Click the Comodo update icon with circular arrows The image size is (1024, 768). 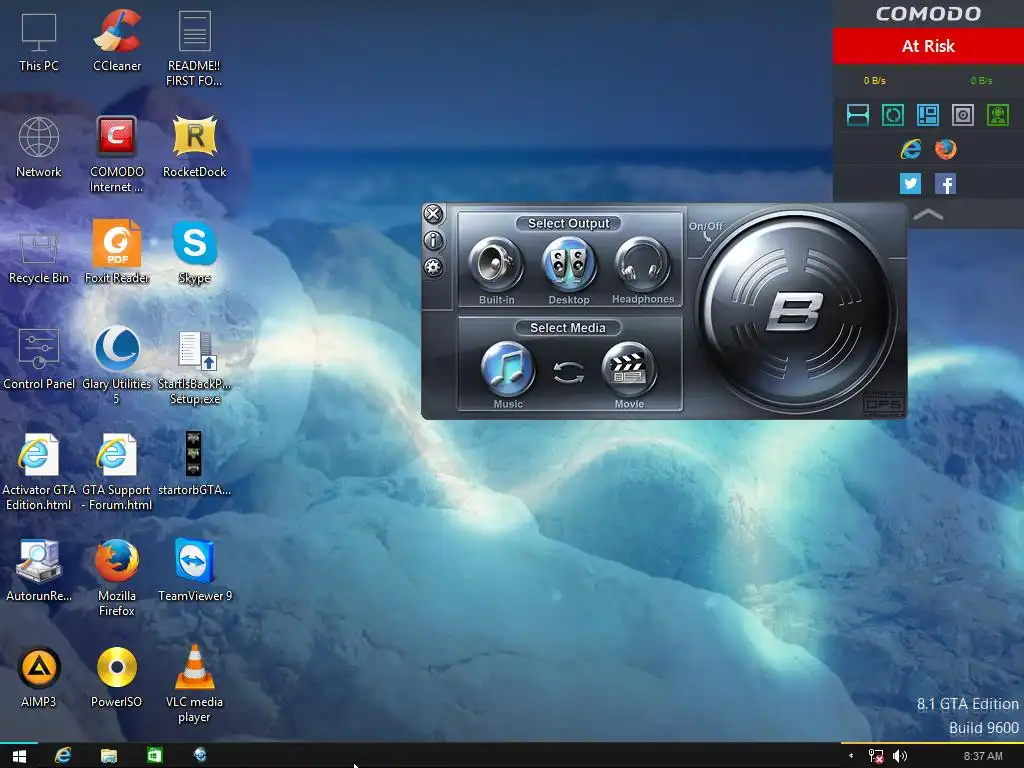[893, 115]
